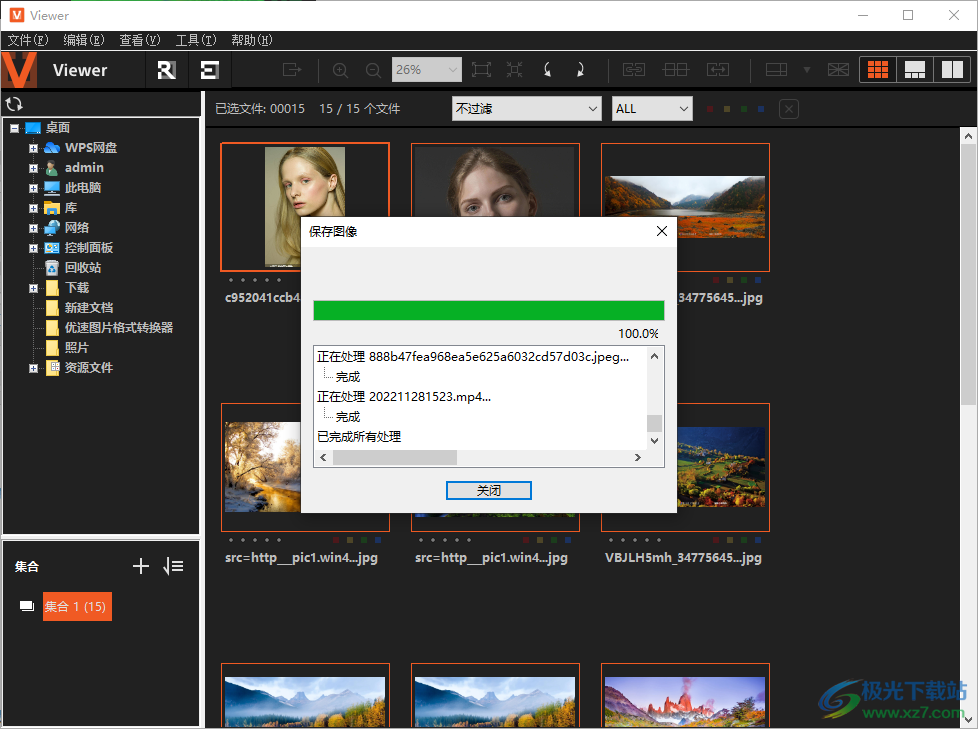Expand the 此电脑 tree node
This screenshot has width=978, height=729.
click(x=34, y=188)
